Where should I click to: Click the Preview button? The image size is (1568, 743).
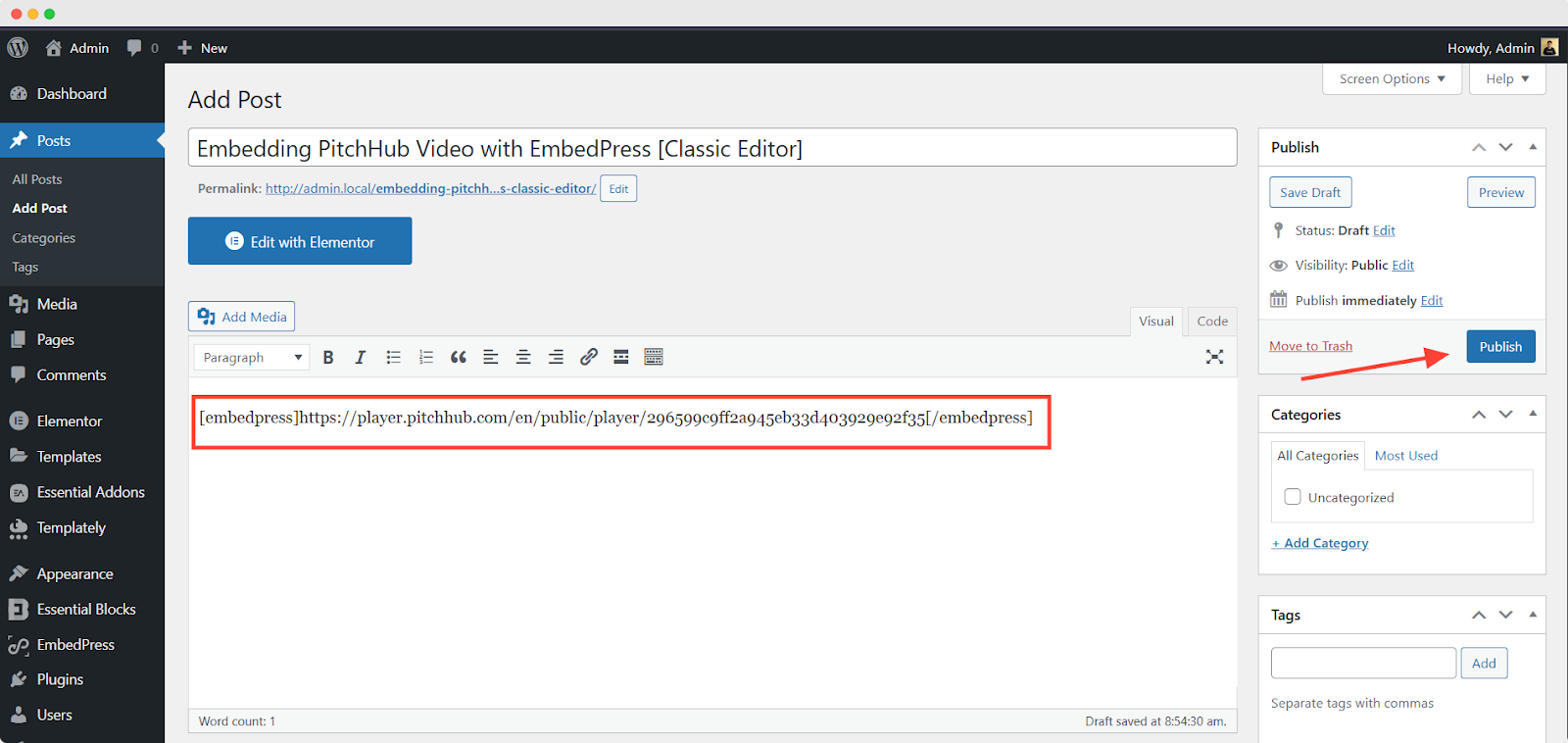tap(1500, 192)
